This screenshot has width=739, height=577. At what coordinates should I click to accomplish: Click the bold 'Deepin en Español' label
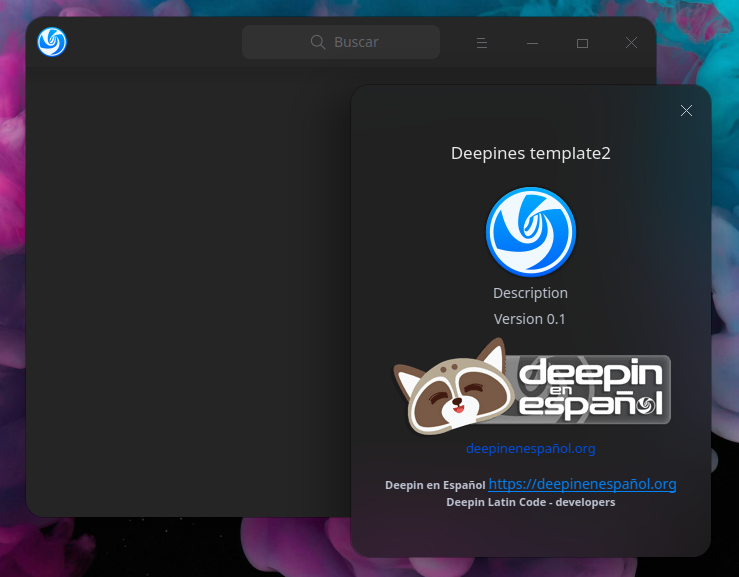[435, 485]
